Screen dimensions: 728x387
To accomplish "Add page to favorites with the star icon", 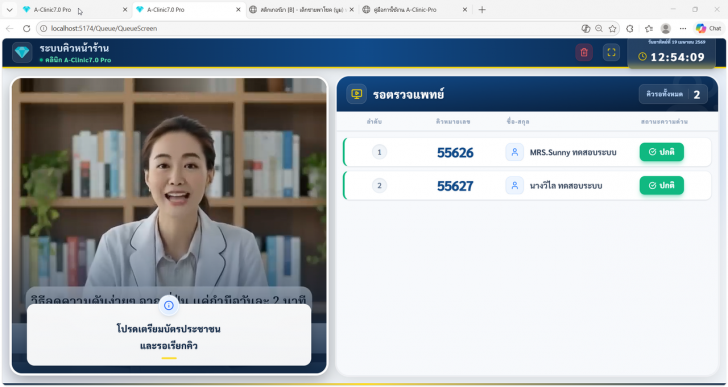I will [x=612, y=28].
